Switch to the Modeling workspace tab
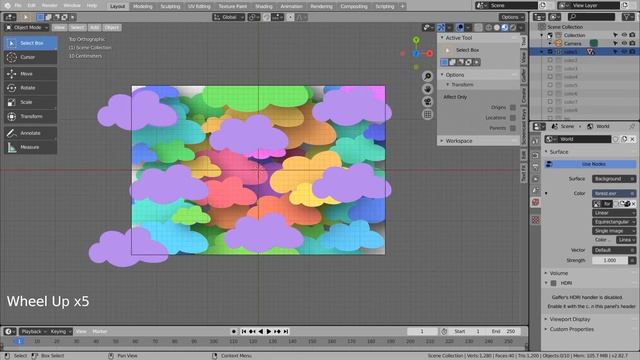 [x=142, y=6]
